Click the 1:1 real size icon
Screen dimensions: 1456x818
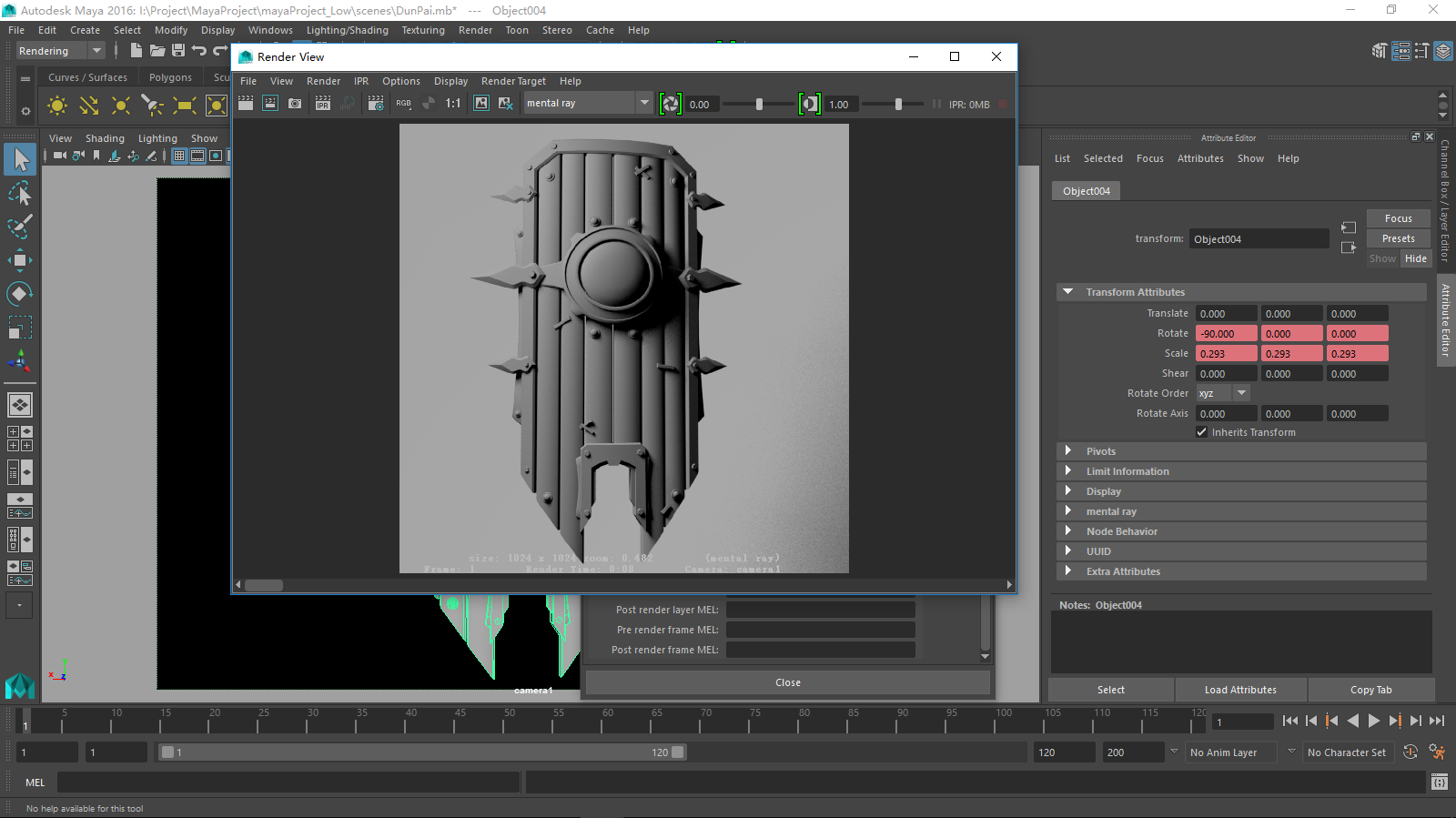pyautogui.click(x=453, y=104)
